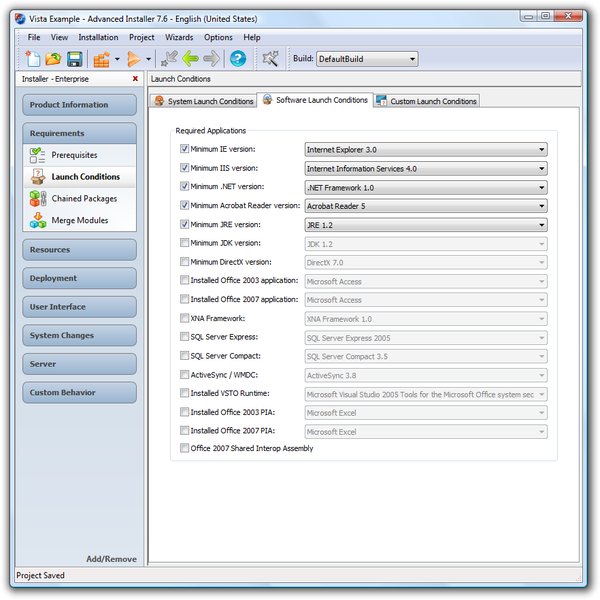Click the Chained Packages icon
This screenshot has width=600, height=600.
[38, 199]
